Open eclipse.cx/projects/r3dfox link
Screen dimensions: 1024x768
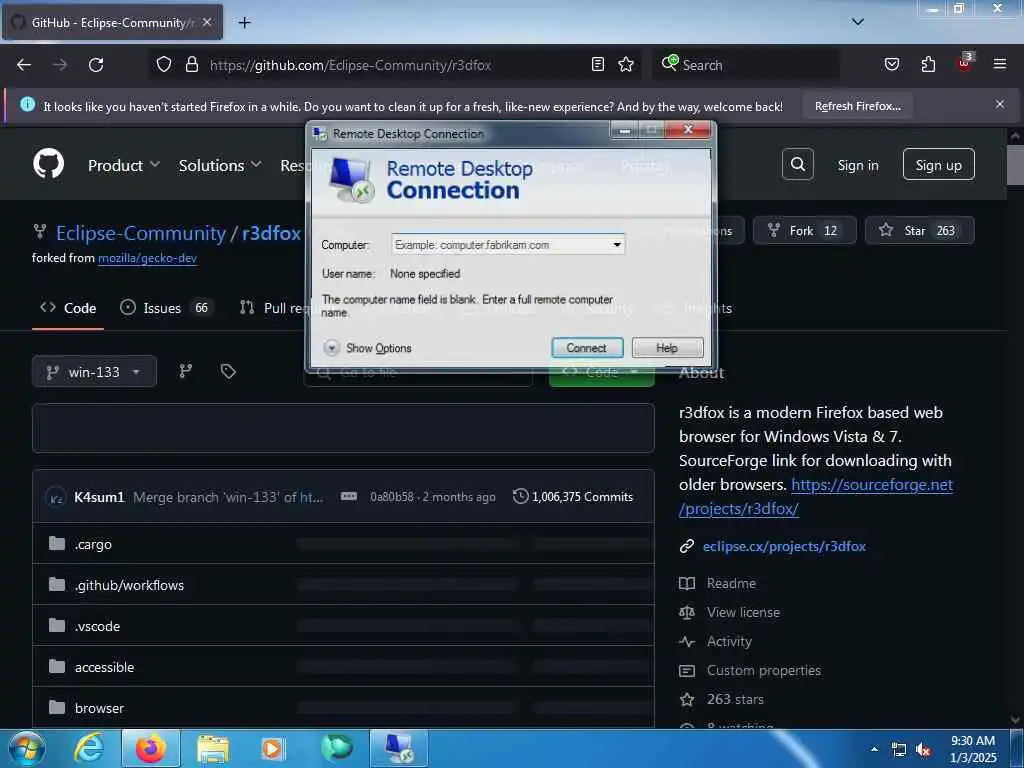point(784,546)
